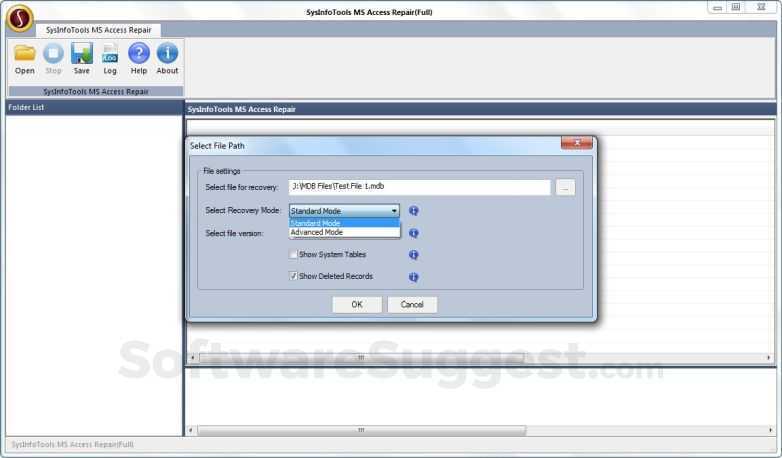Confirm the dialog with OK
This screenshot has height=458, width=782.
tap(357, 304)
